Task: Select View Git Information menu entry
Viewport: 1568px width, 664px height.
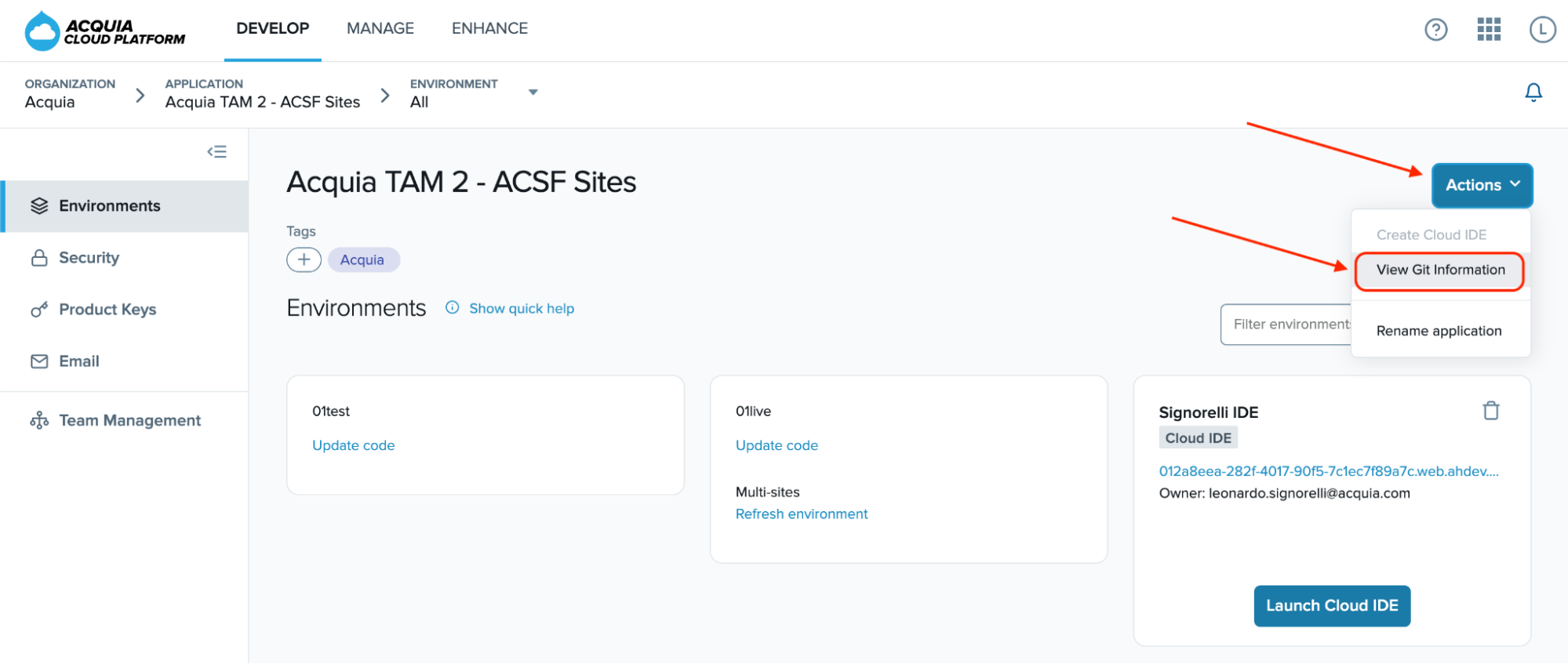Action: [1440, 270]
